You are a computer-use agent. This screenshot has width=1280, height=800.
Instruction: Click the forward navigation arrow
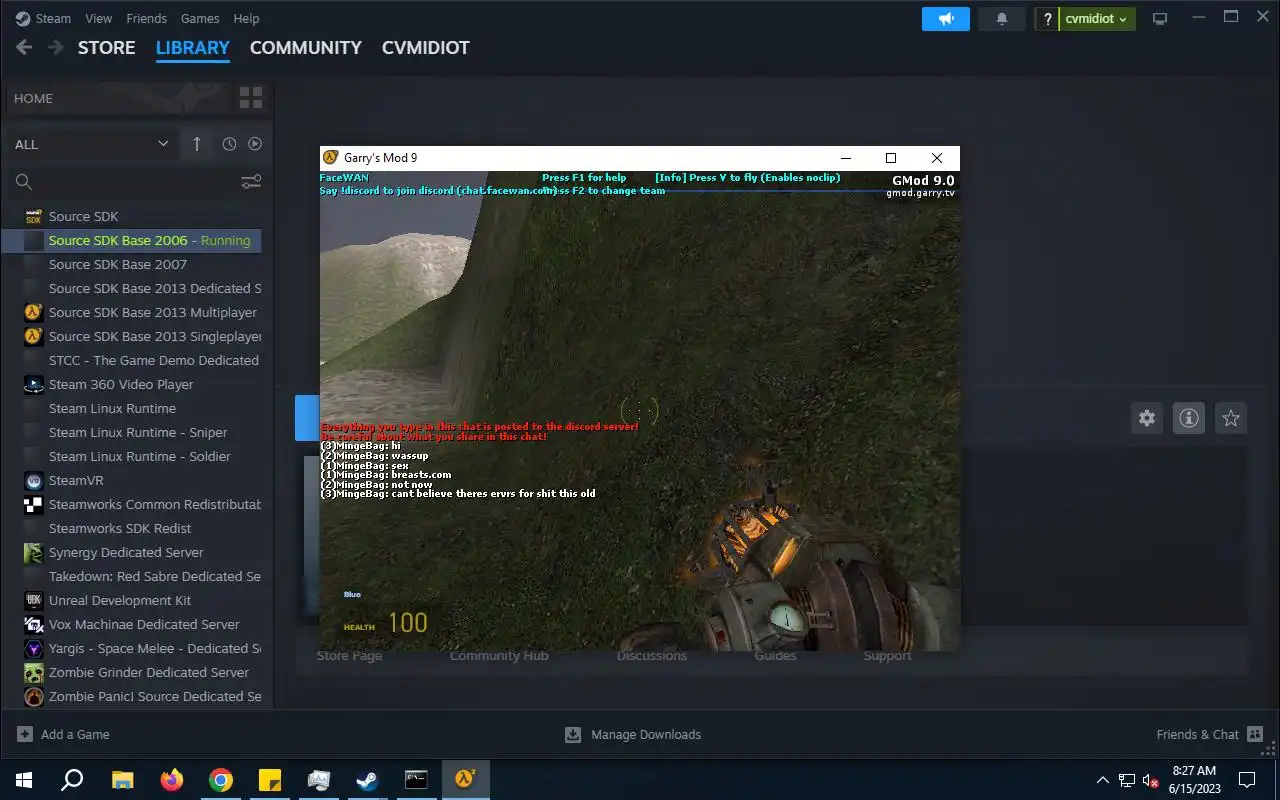(55, 47)
